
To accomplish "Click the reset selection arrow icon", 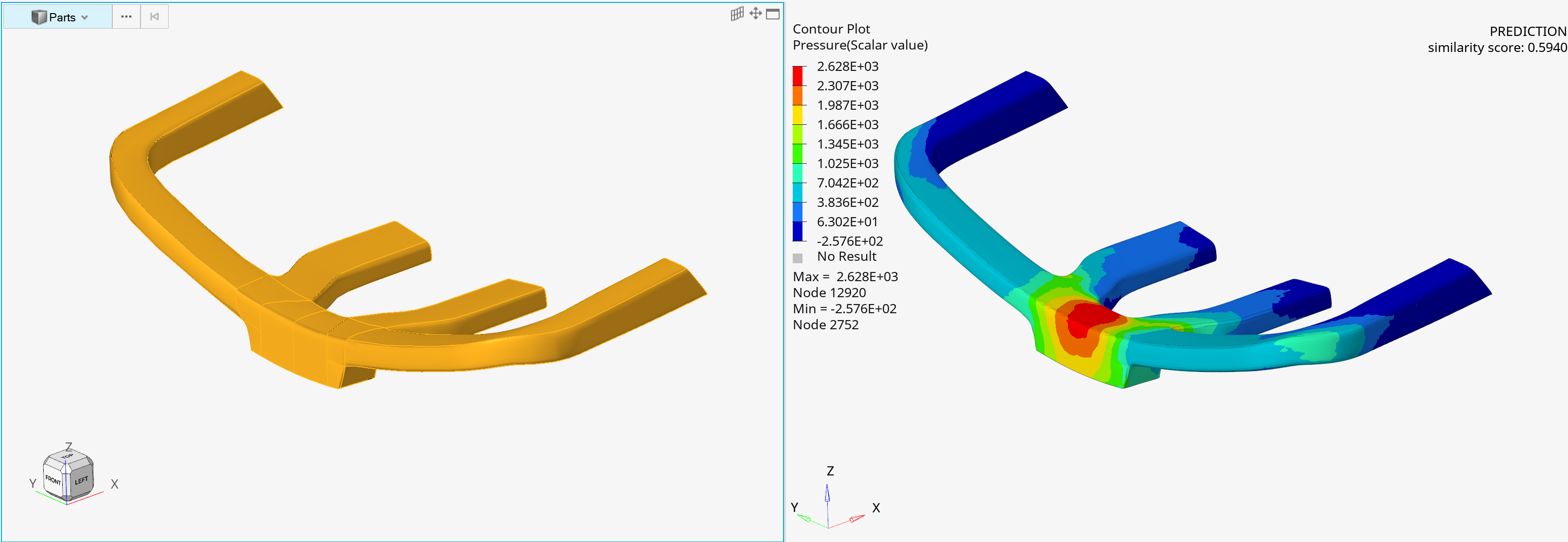I will (x=155, y=17).
